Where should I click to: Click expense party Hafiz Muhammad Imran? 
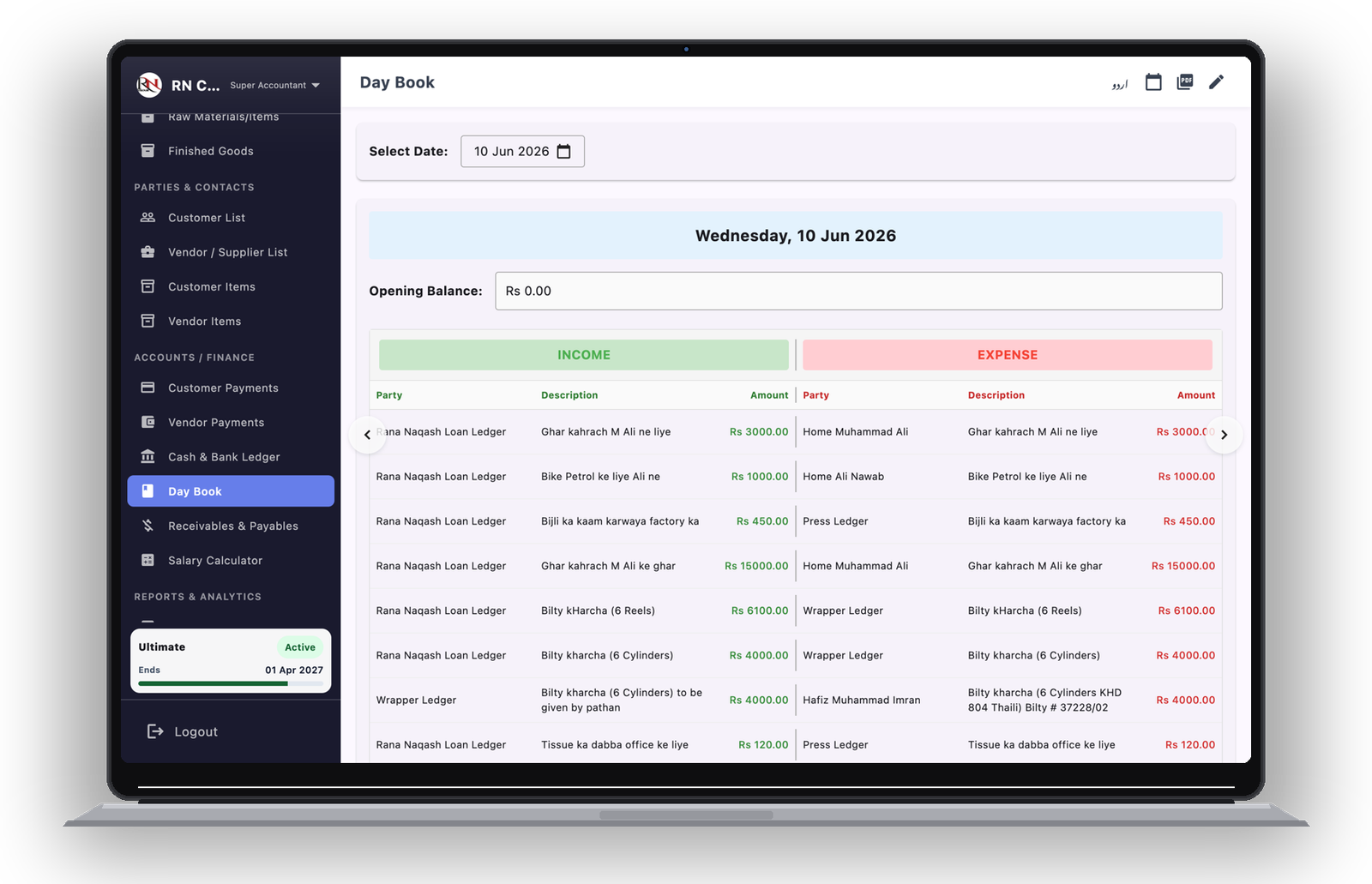point(862,701)
